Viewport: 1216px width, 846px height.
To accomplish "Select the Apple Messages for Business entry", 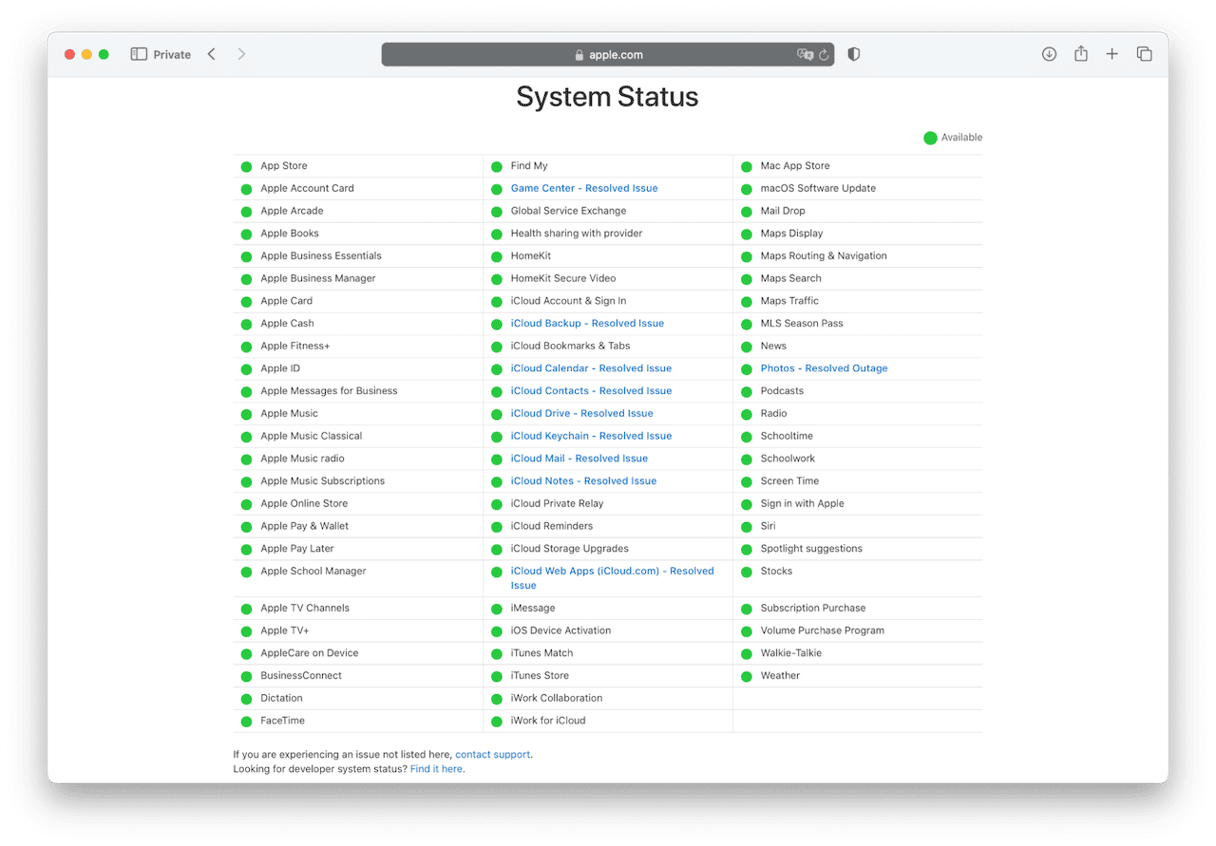I will click(329, 391).
